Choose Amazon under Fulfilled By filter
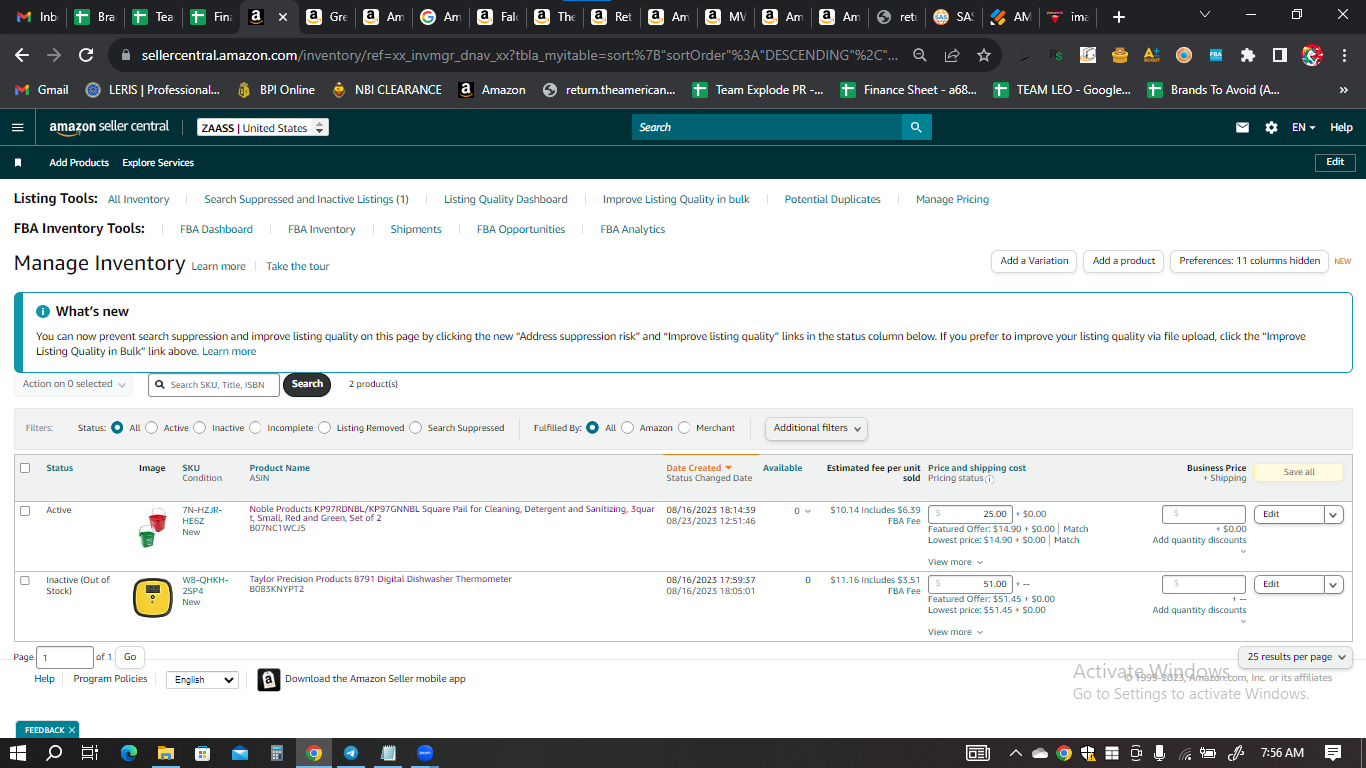 click(x=627, y=428)
